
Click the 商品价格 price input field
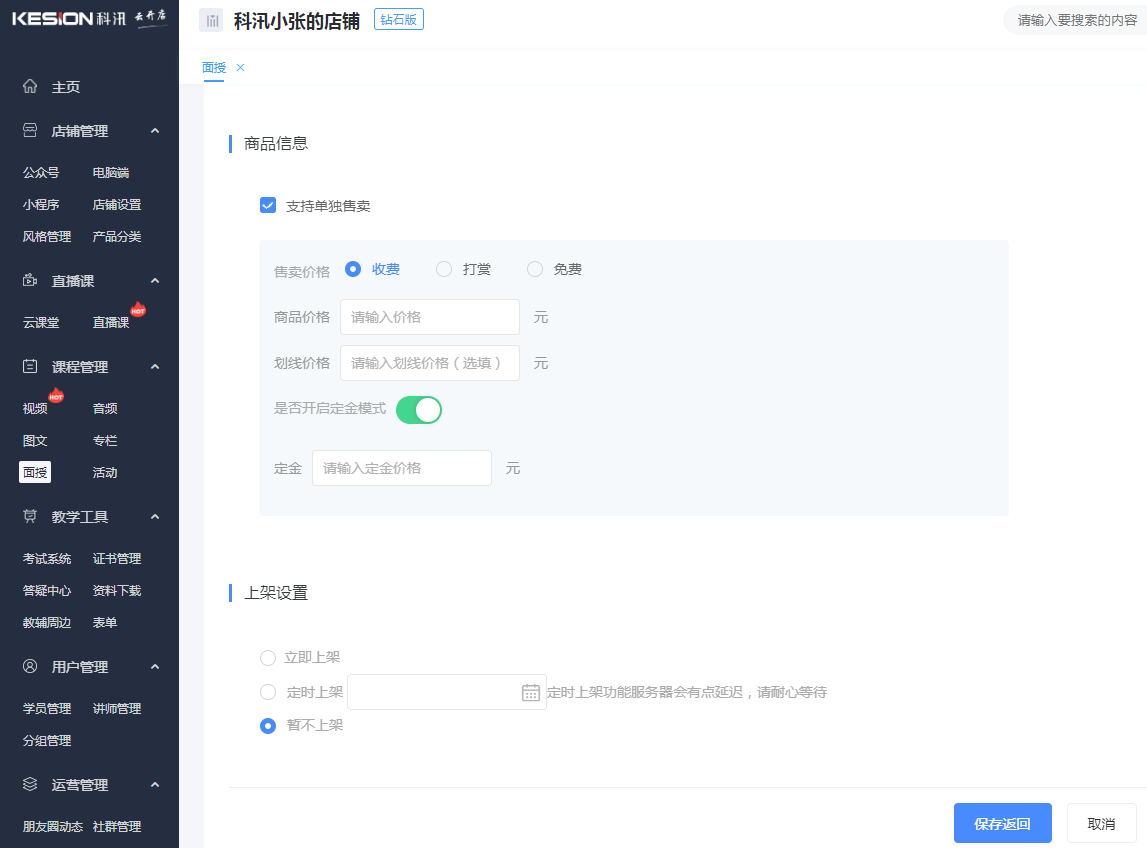(429, 316)
